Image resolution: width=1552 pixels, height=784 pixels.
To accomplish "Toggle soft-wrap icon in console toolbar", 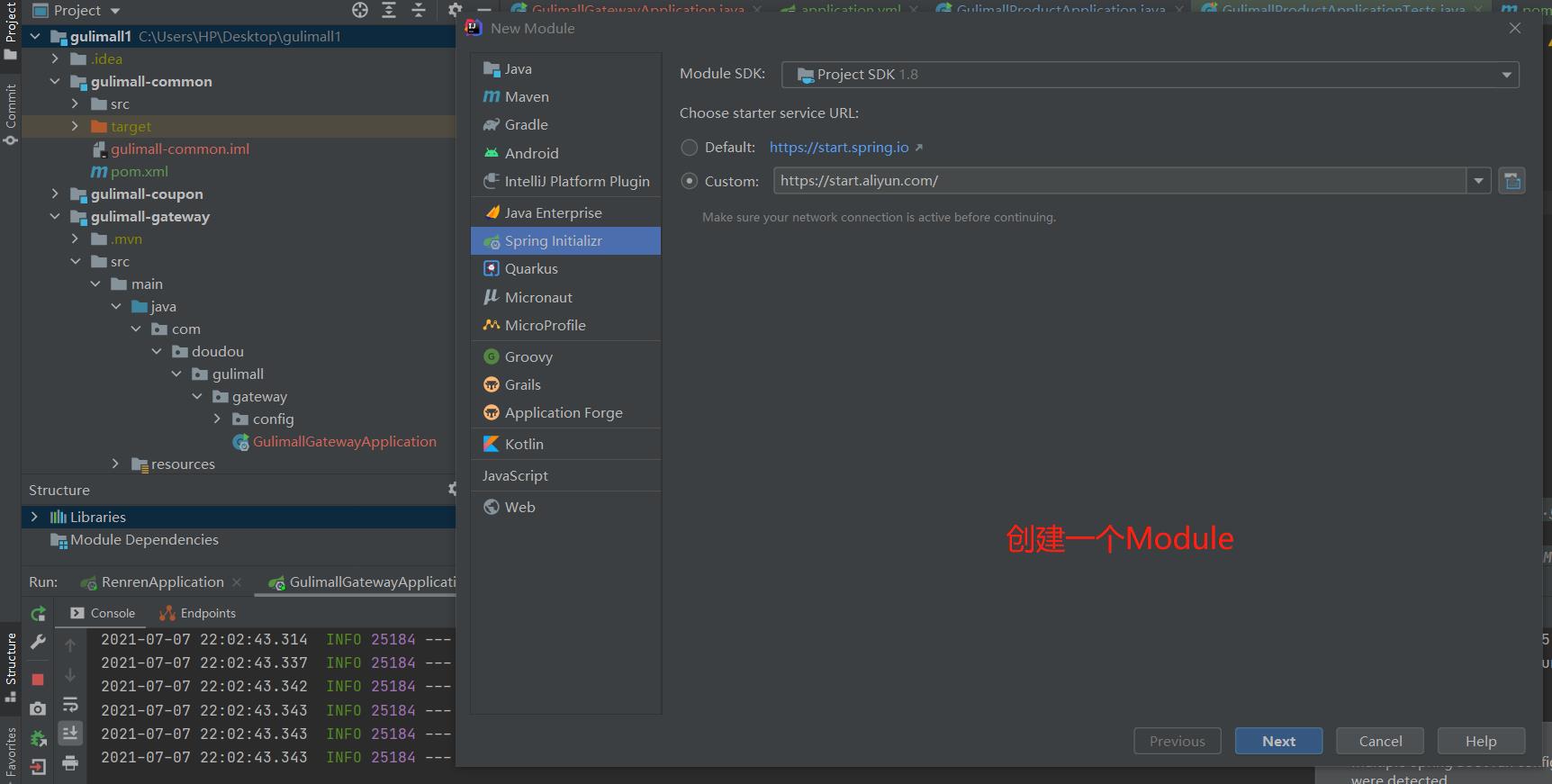I will click(70, 705).
